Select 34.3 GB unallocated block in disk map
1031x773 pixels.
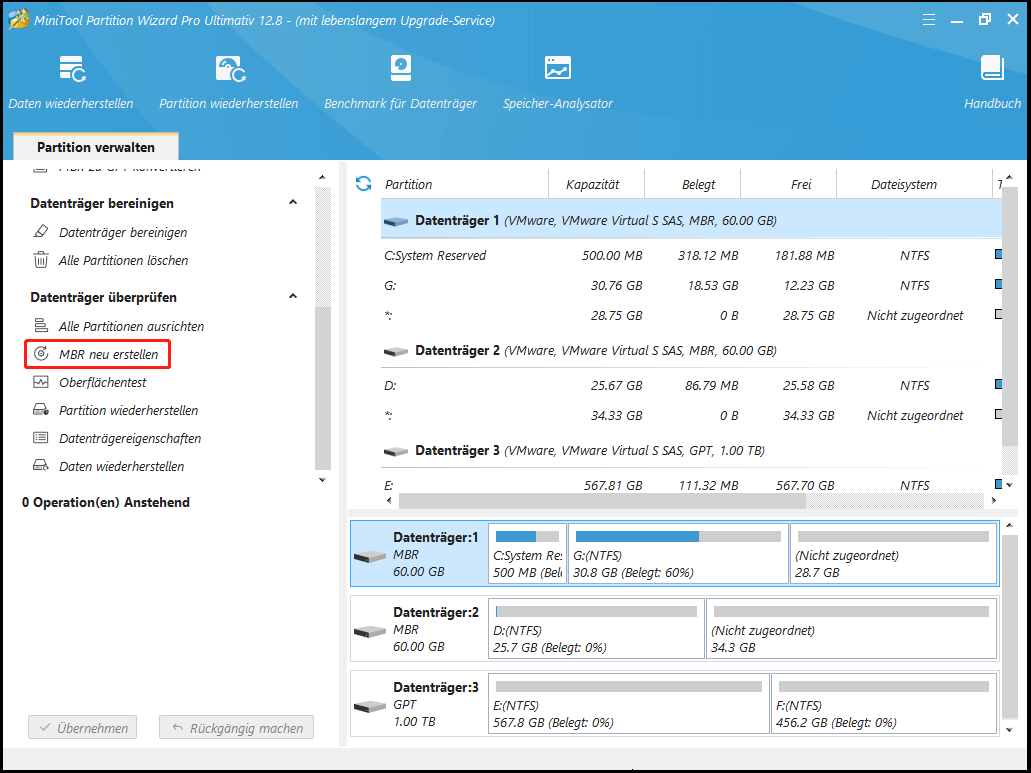coord(851,628)
